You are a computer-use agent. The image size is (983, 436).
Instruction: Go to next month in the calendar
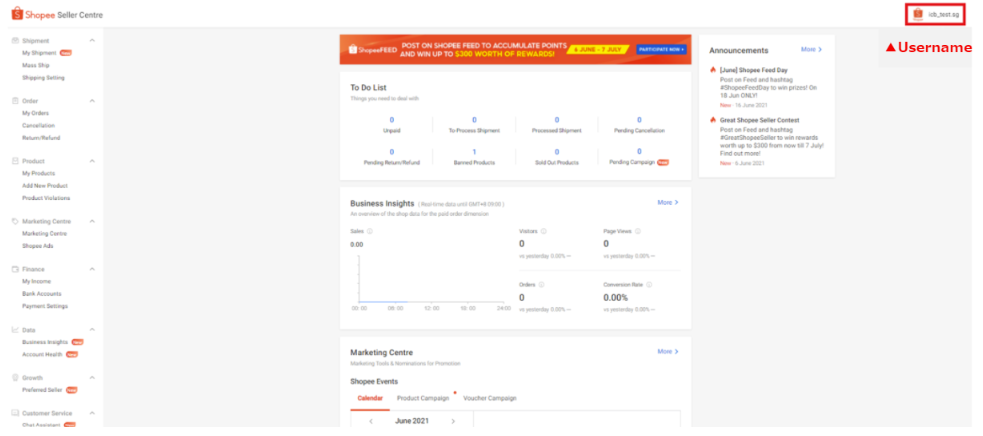[452, 422]
